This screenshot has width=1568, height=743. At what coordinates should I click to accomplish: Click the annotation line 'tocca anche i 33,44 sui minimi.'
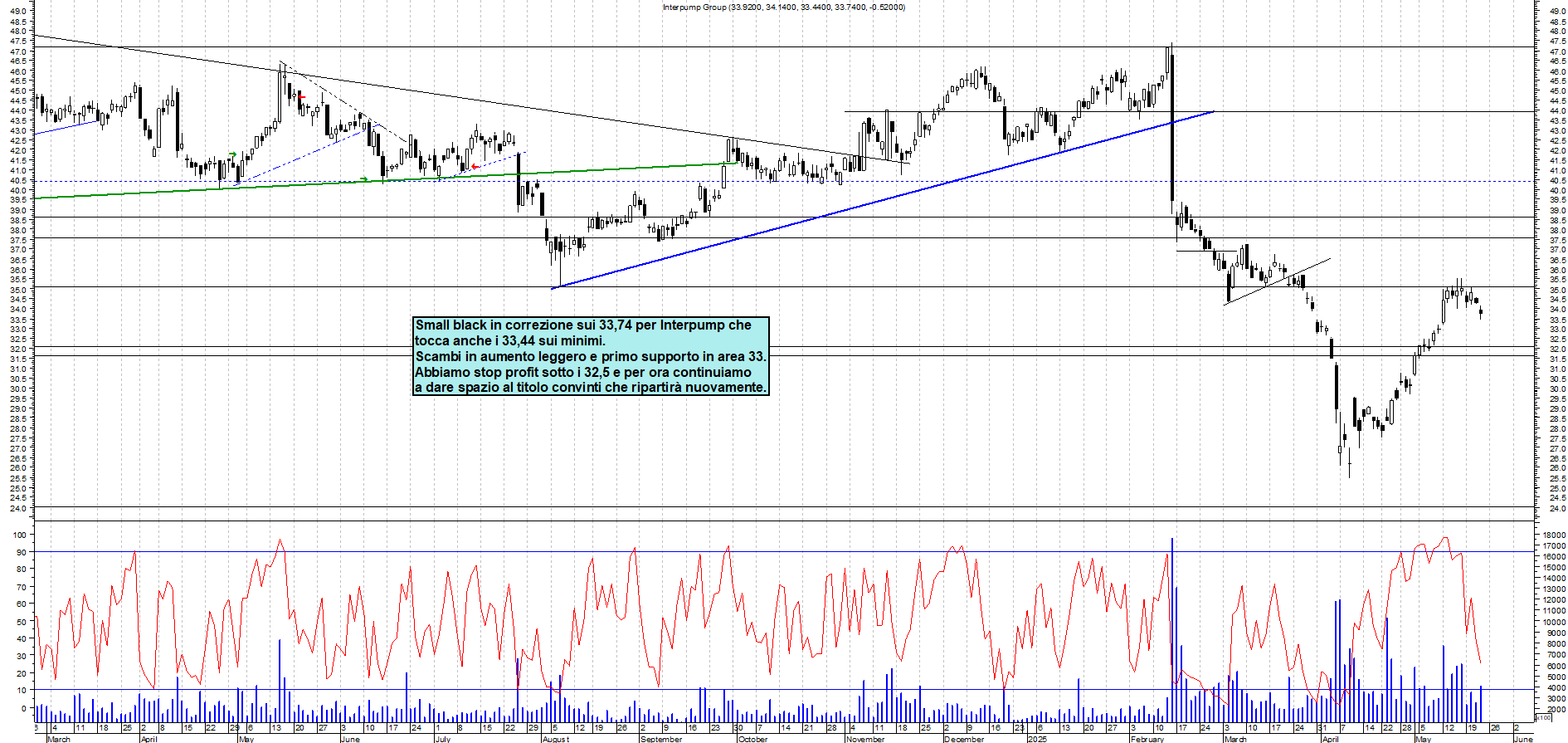coord(510,341)
